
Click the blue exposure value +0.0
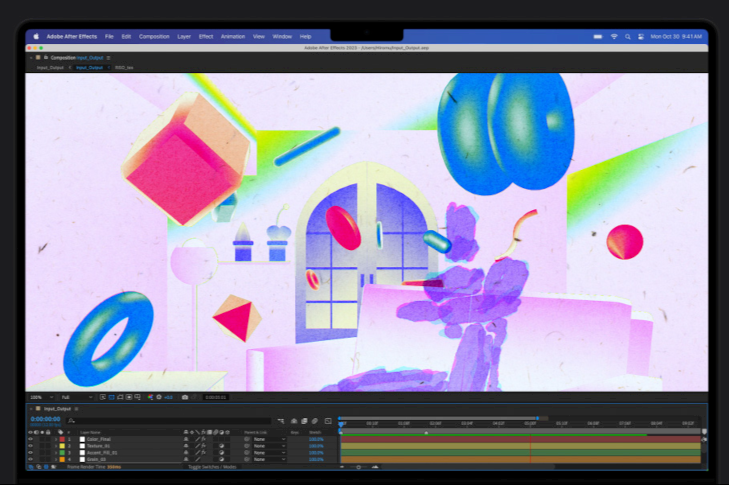click(x=168, y=397)
